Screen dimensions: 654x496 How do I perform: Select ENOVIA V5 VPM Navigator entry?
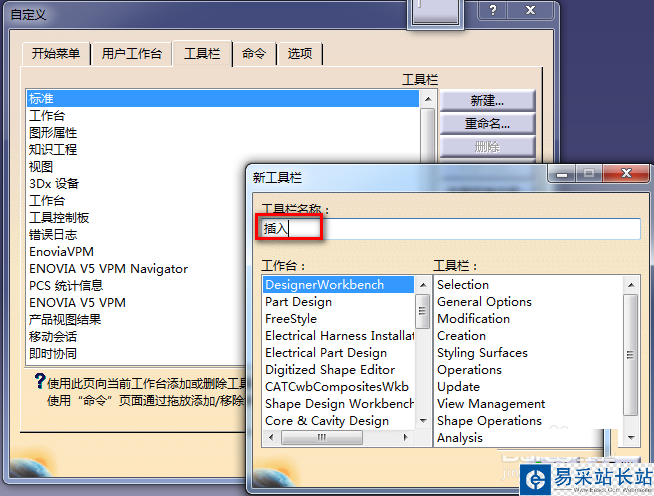click(108, 269)
